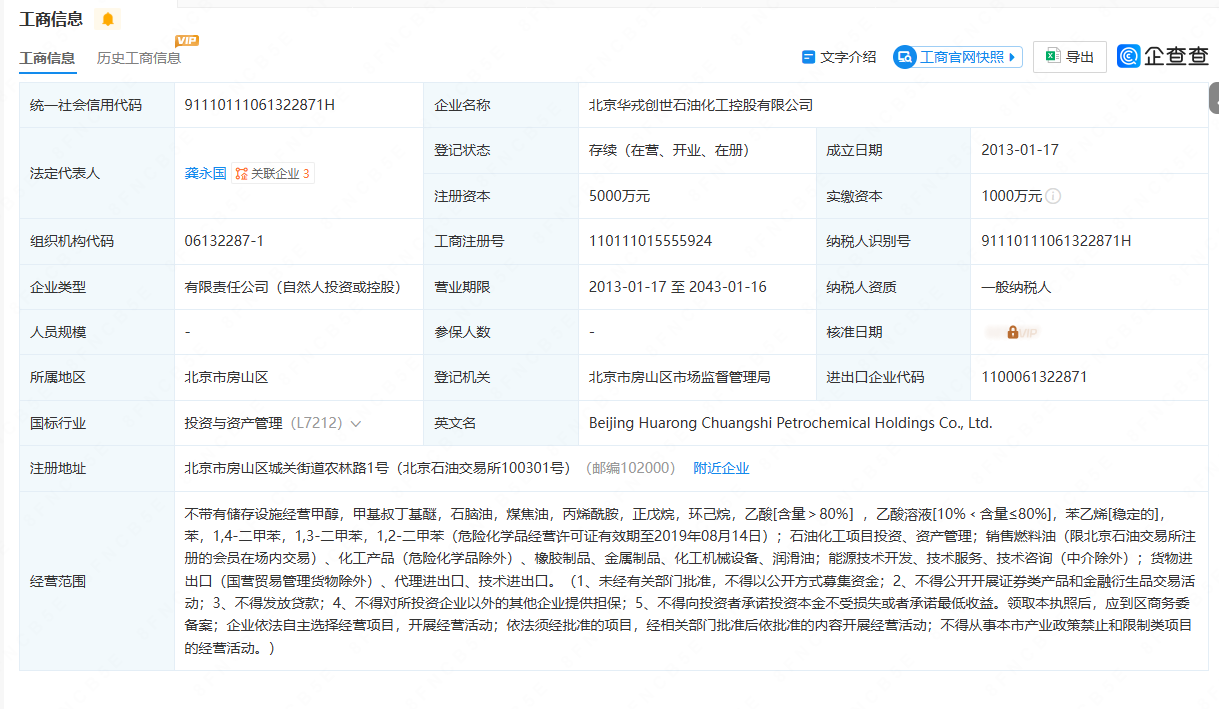Click the 工商官网快照 snapshot icon
1219x709 pixels.
(905, 57)
